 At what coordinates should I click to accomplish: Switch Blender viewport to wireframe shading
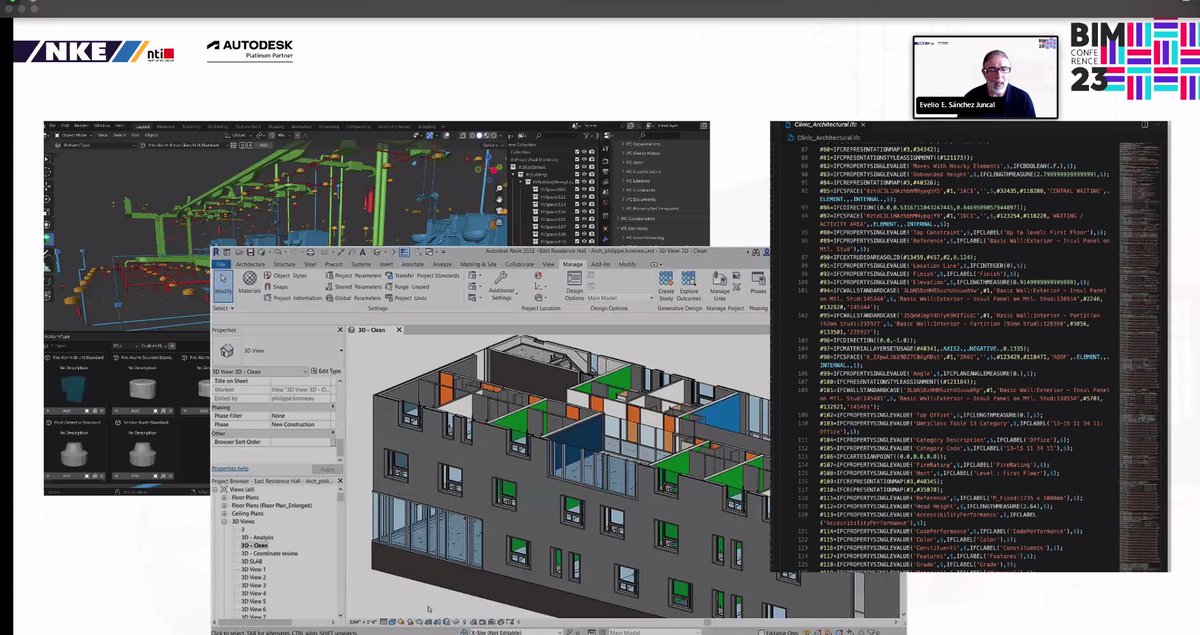pos(473,135)
